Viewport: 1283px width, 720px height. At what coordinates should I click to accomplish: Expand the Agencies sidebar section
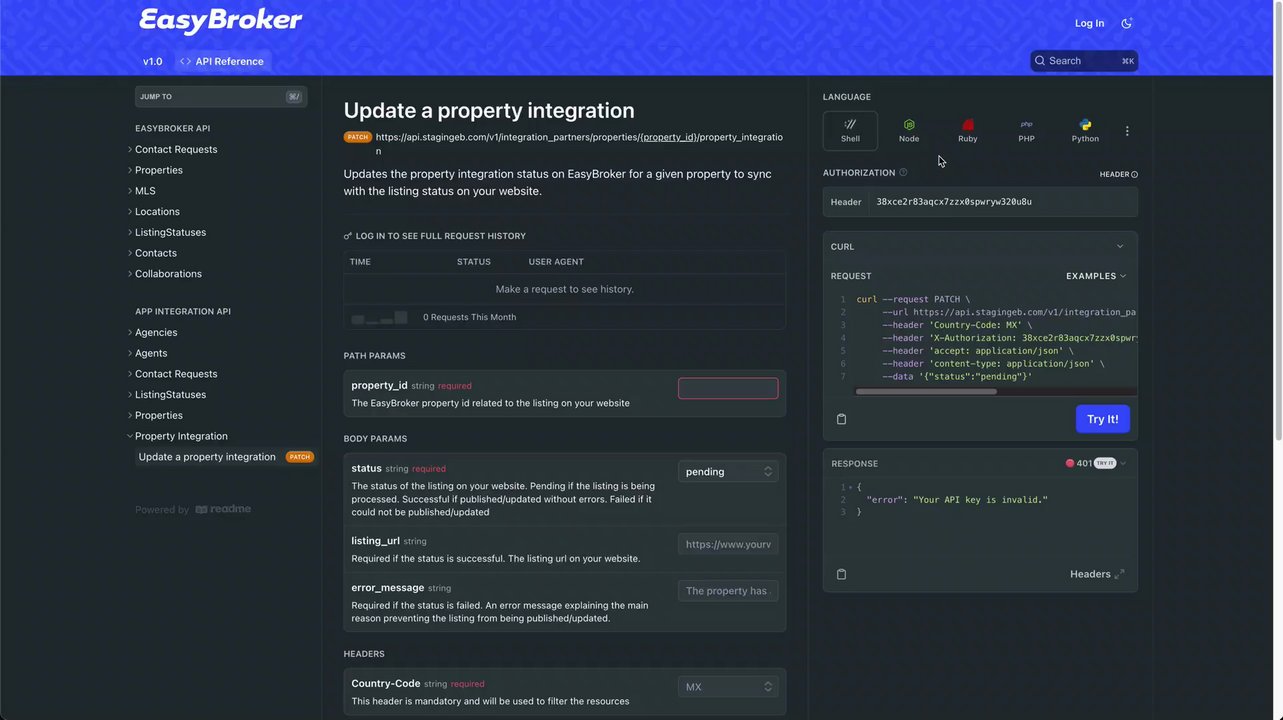[152, 332]
